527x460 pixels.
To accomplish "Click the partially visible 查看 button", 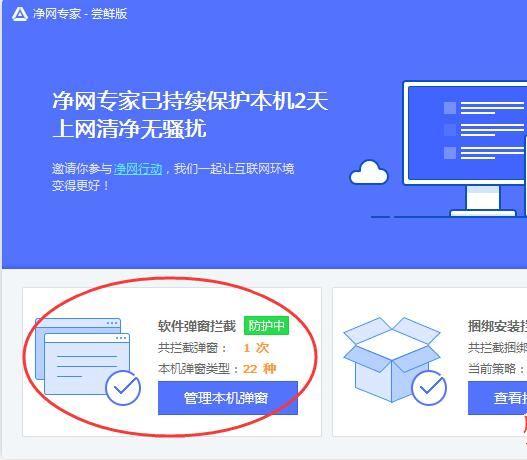I will 497,398.
